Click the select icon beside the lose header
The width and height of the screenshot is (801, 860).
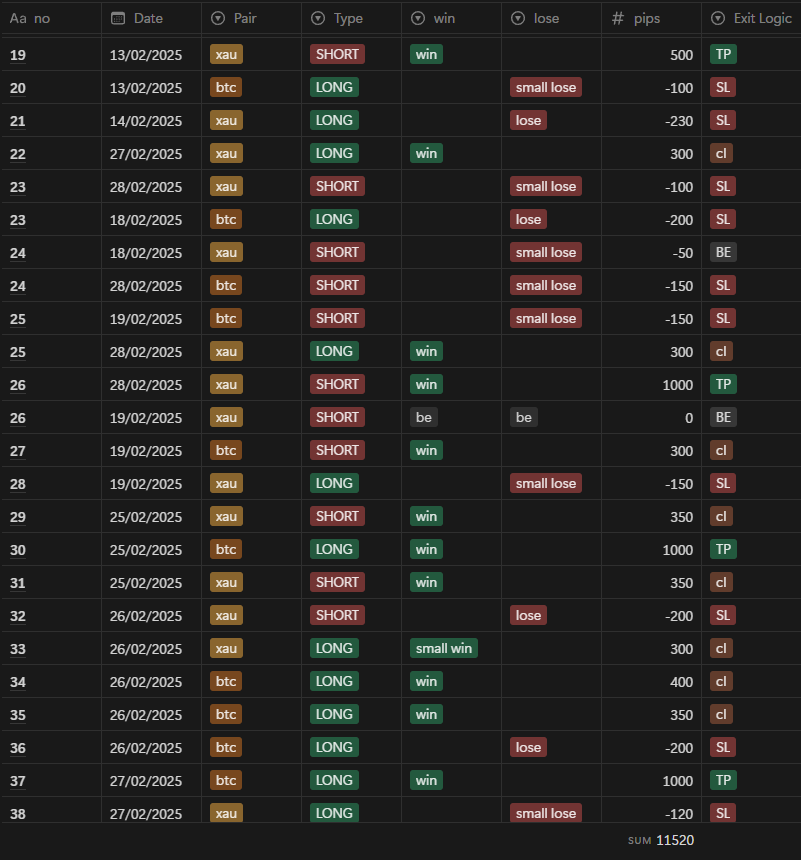(518, 18)
